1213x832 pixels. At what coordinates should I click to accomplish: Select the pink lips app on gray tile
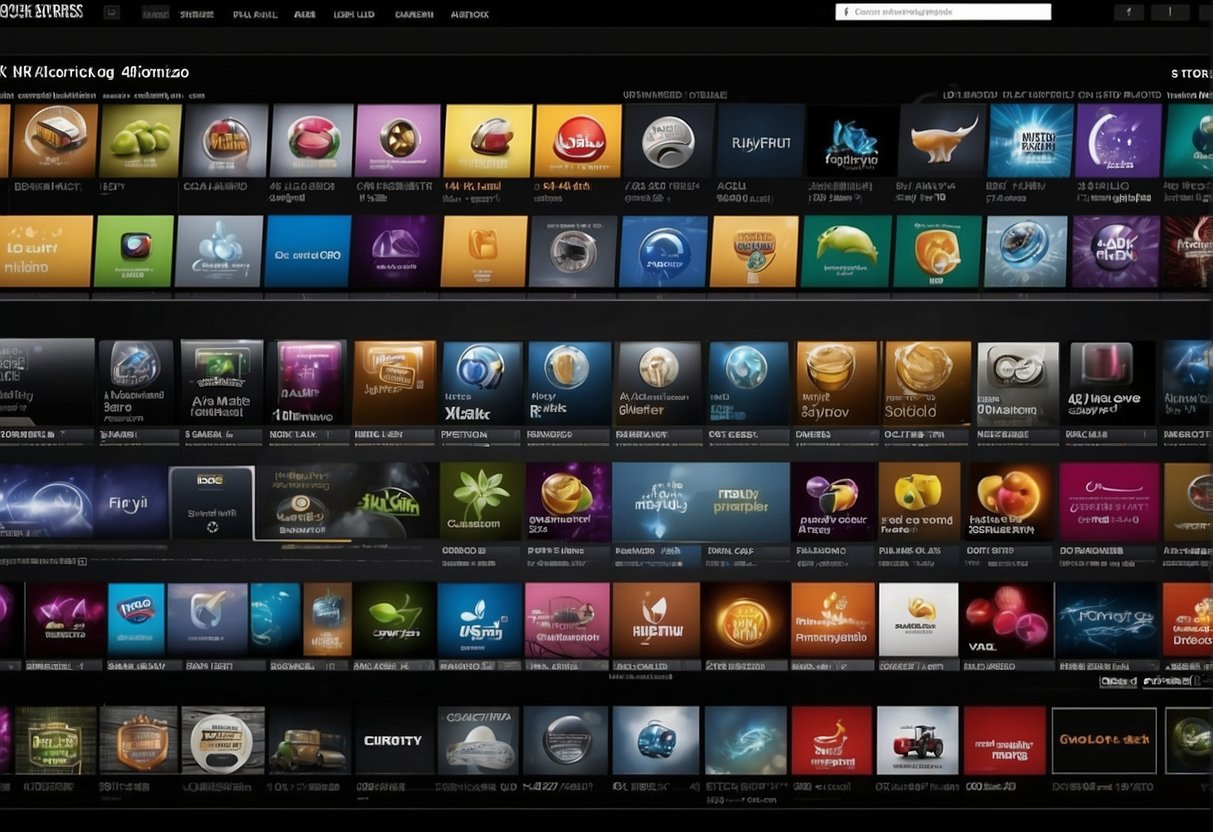coord(312,141)
